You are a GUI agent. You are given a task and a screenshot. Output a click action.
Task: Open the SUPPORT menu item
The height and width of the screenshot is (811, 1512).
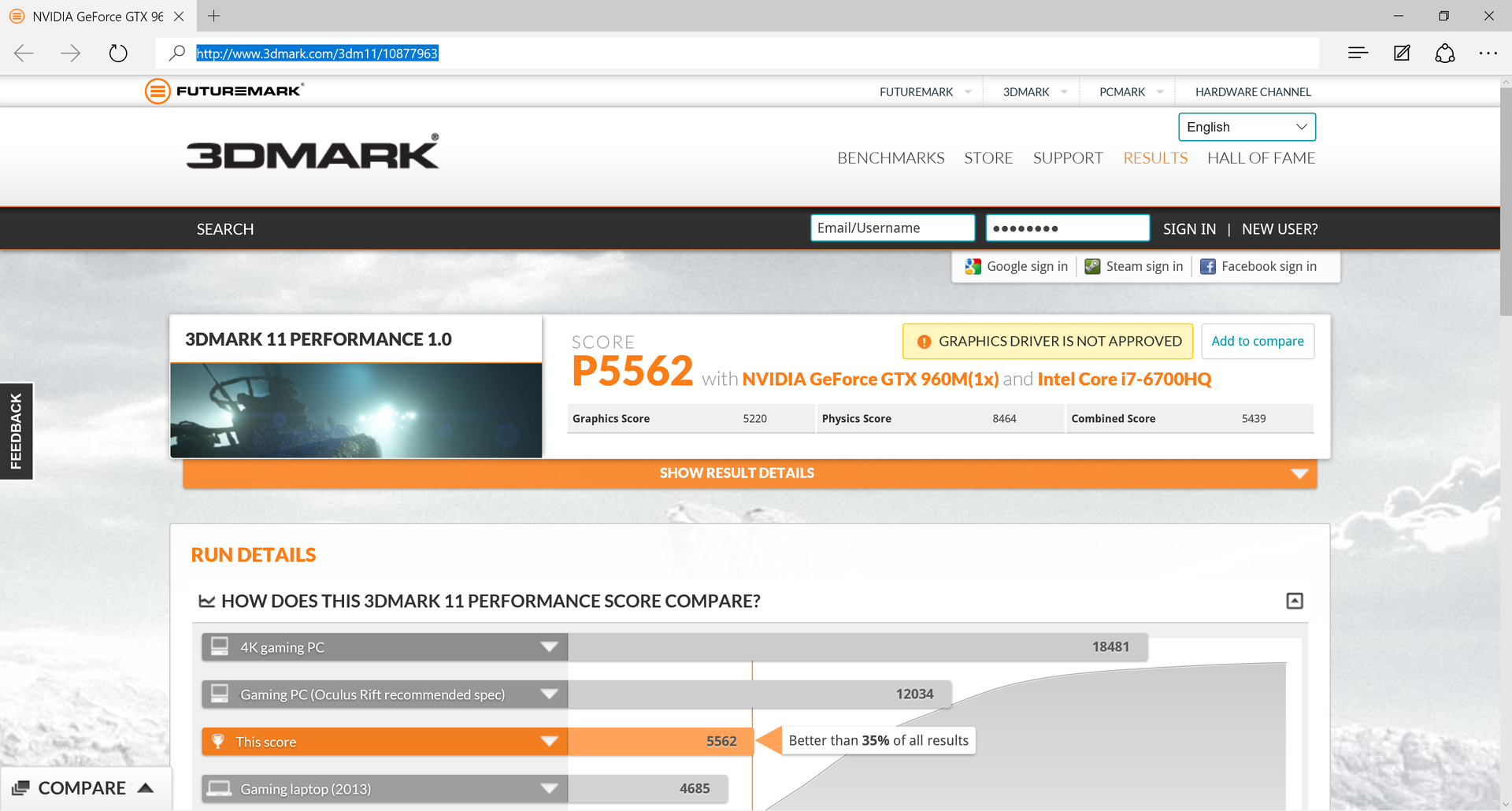coord(1068,158)
